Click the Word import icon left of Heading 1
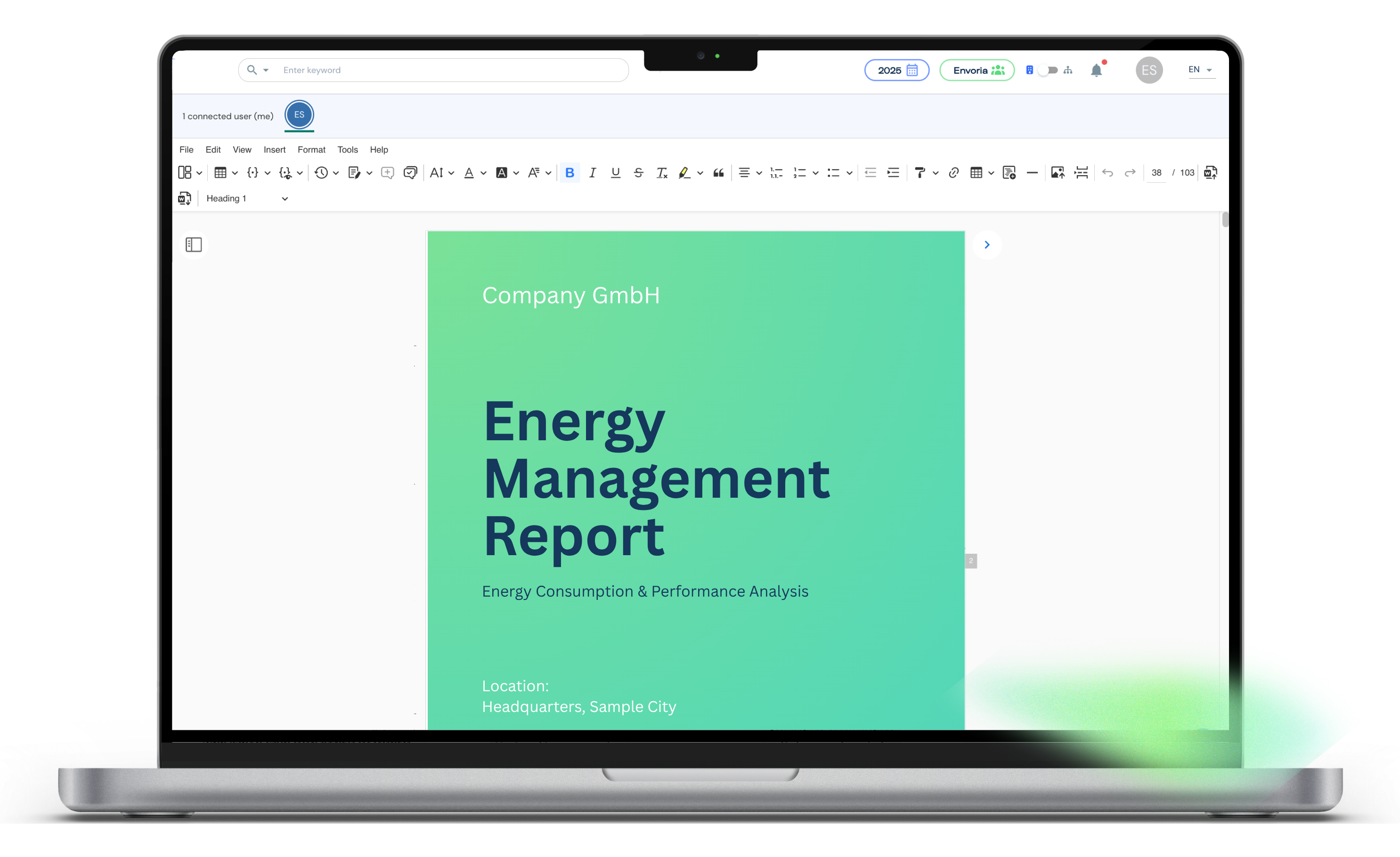The width and height of the screenshot is (1400, 857). [184, 198]
